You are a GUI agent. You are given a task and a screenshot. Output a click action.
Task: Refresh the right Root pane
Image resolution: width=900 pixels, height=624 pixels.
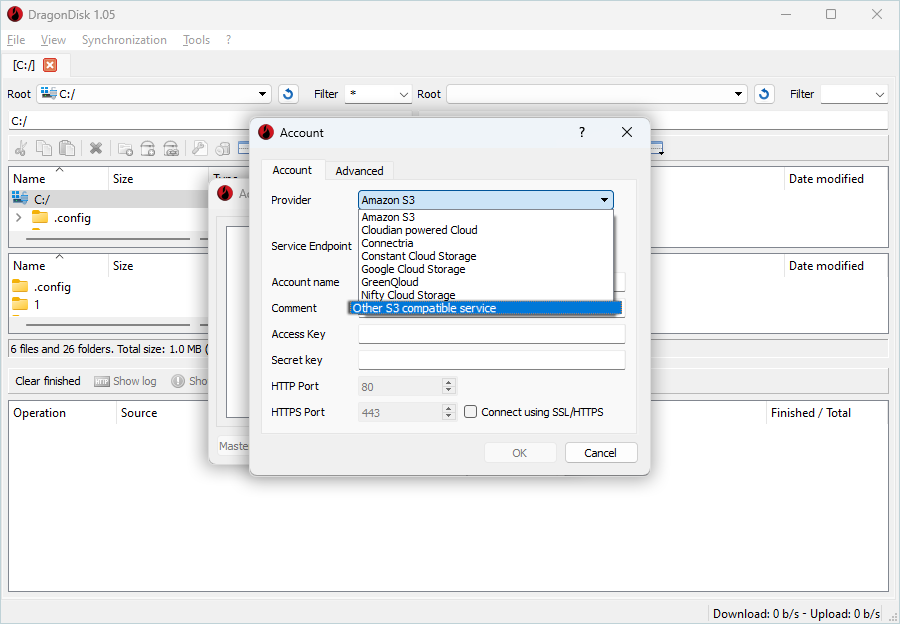[x=764, y=94]
